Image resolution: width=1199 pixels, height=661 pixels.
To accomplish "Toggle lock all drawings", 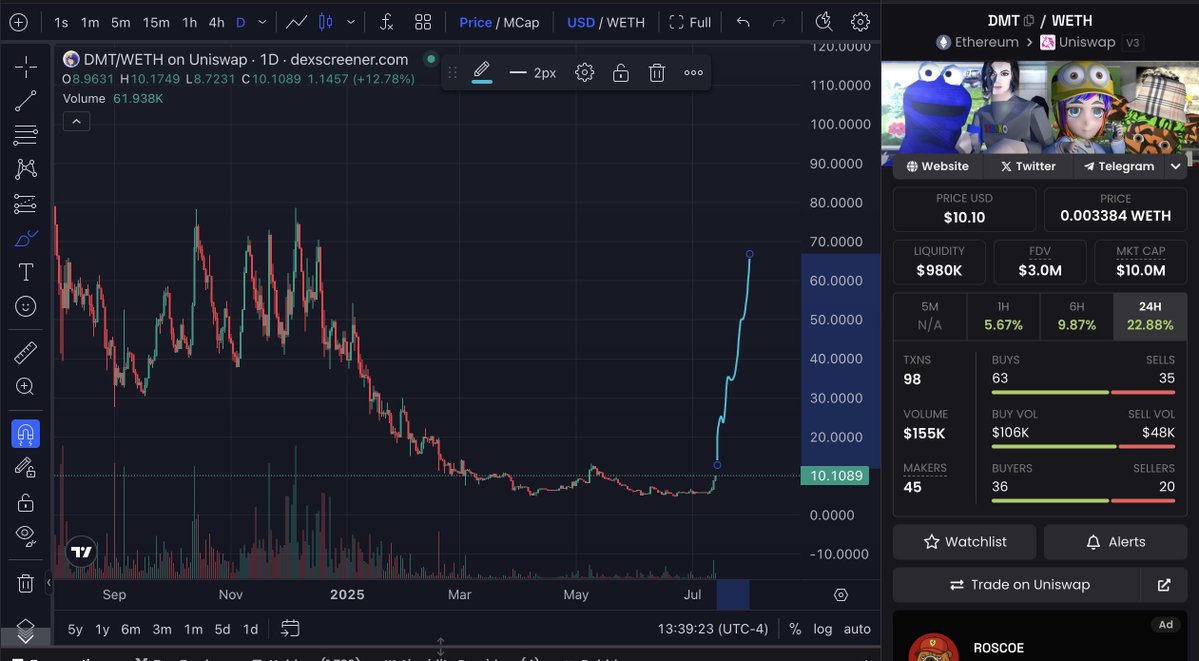I will point(25,502).
